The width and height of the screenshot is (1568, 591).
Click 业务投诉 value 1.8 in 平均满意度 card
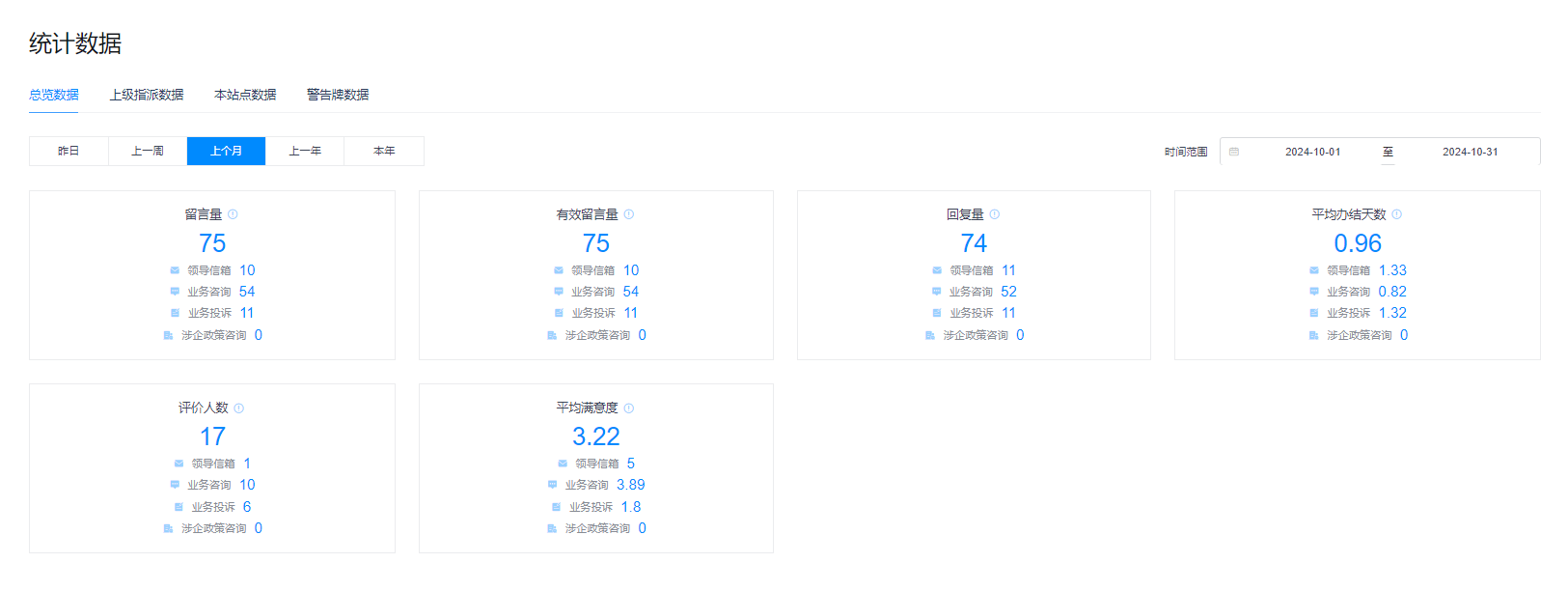(x=631, y=507)
